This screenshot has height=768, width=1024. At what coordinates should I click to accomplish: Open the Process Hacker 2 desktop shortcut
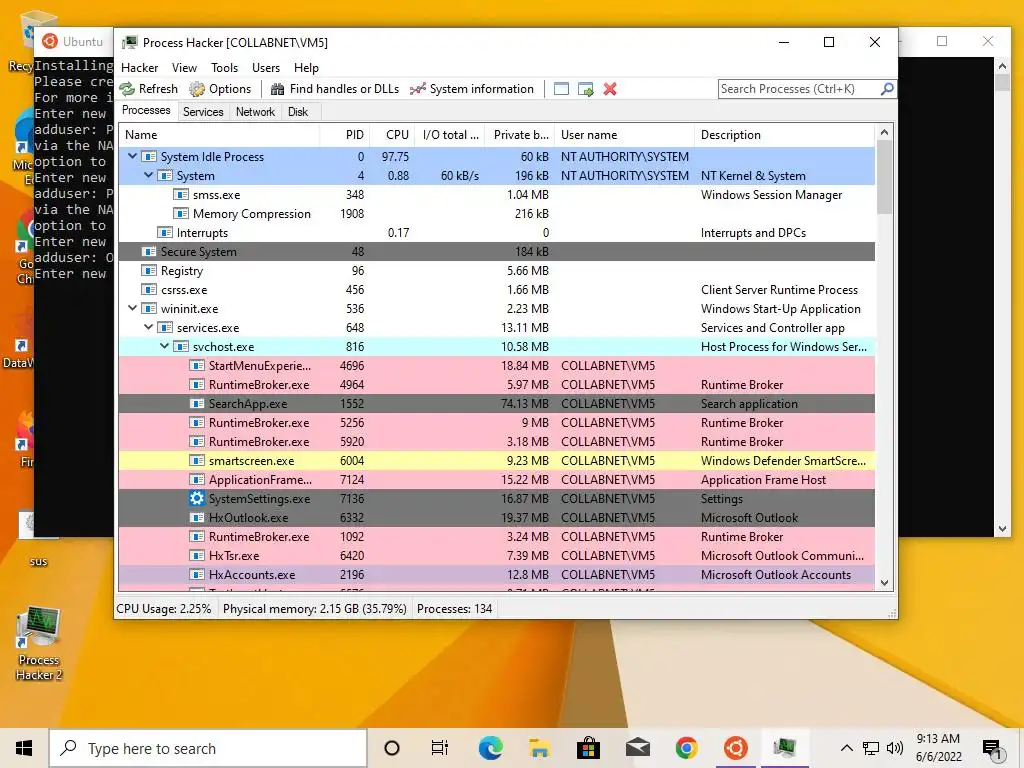pyautogui.click(x=39, y=644)
